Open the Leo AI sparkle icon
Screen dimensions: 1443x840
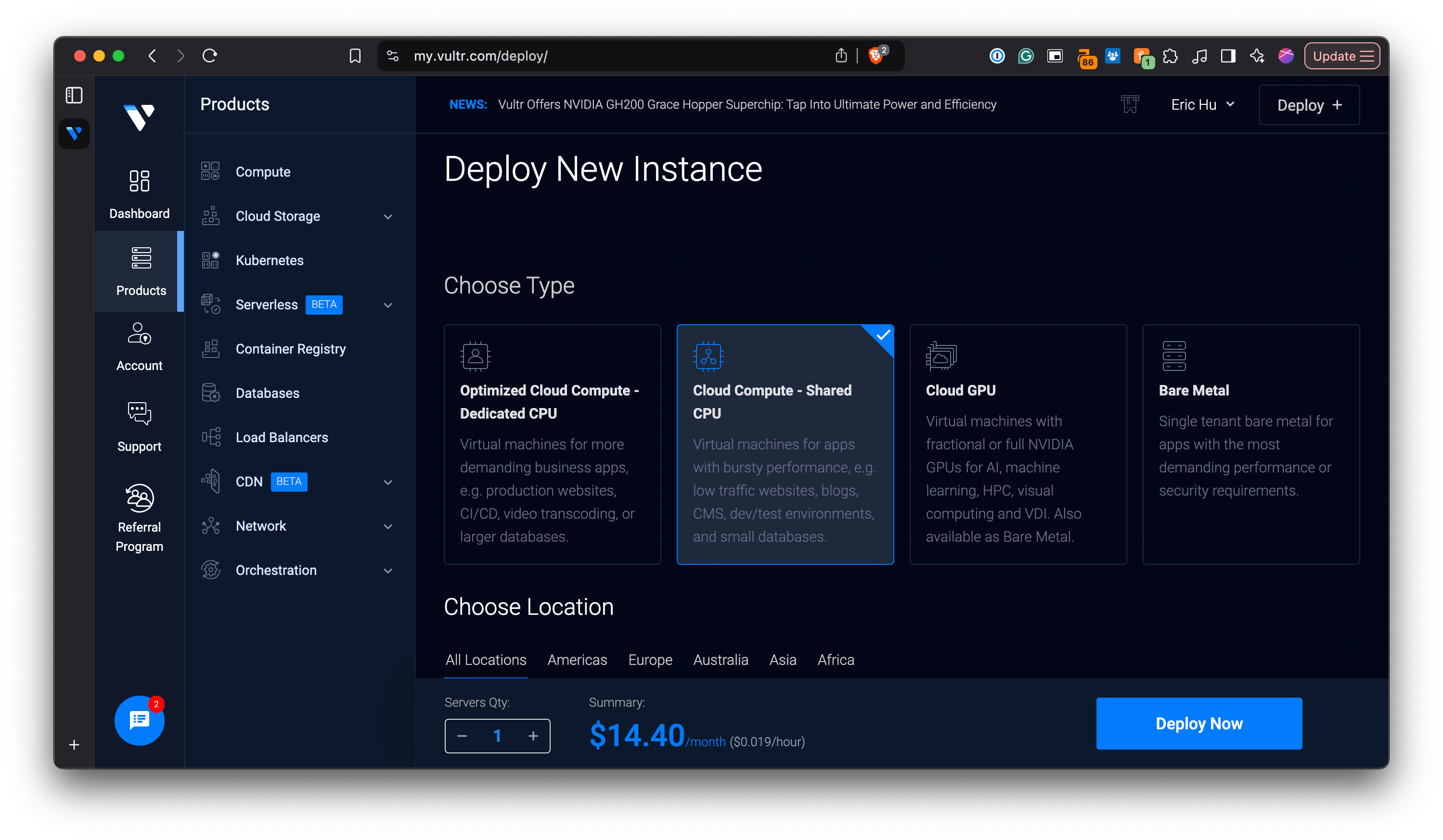1257,55
